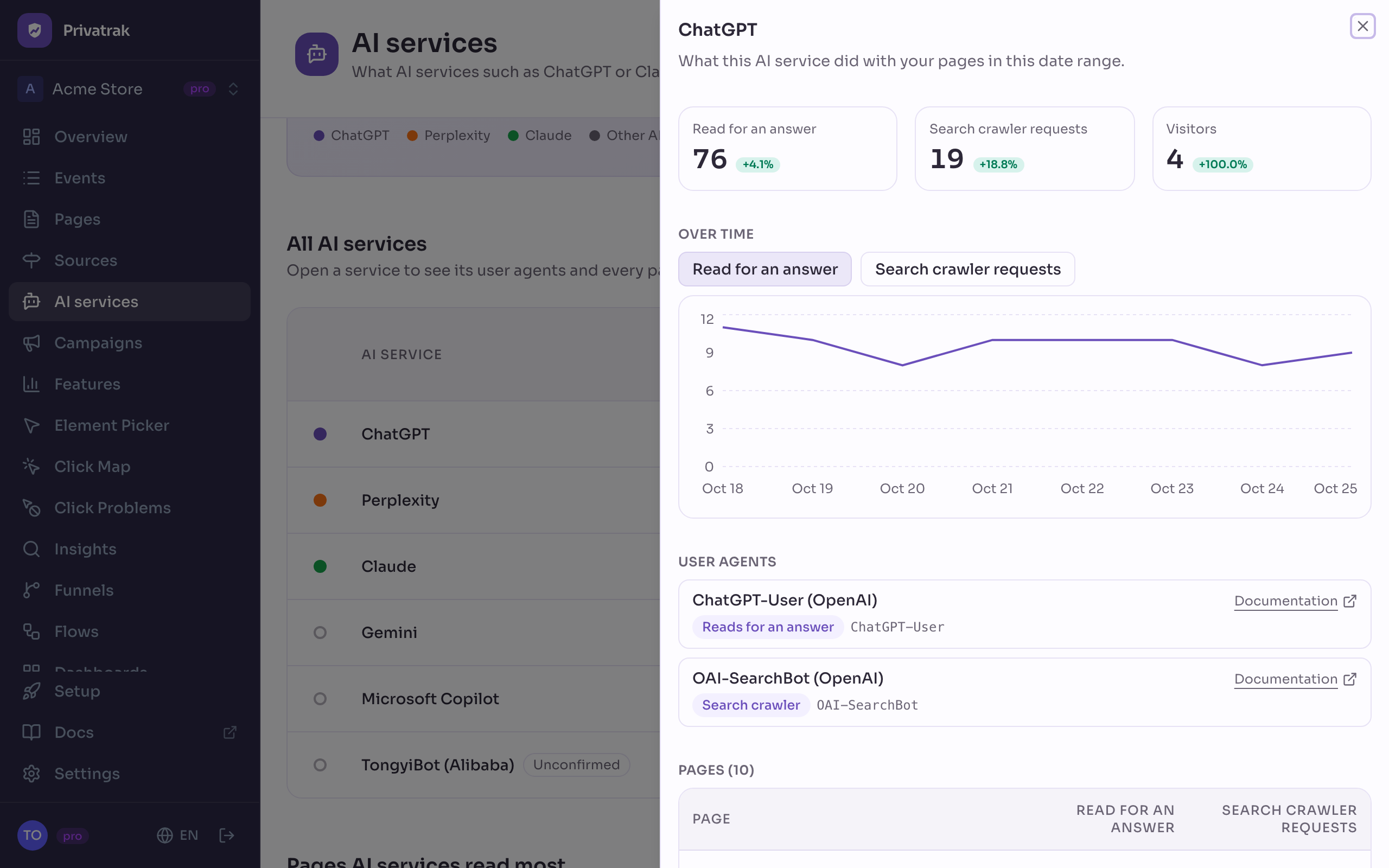The image size is (1389, 868).
Task: Open the ChatGPT row in services table
Action: (x=474, y=434)
